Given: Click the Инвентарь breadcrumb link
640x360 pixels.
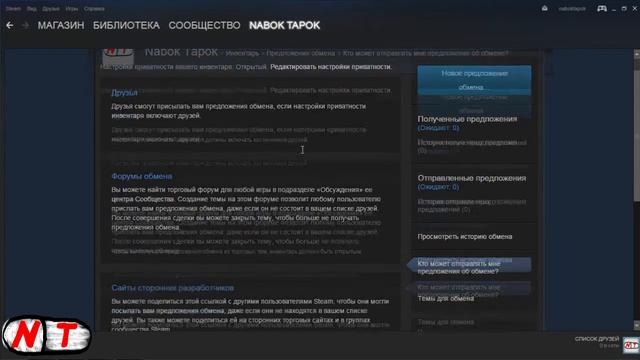Looking at the screenshot, I should [242, 53].
